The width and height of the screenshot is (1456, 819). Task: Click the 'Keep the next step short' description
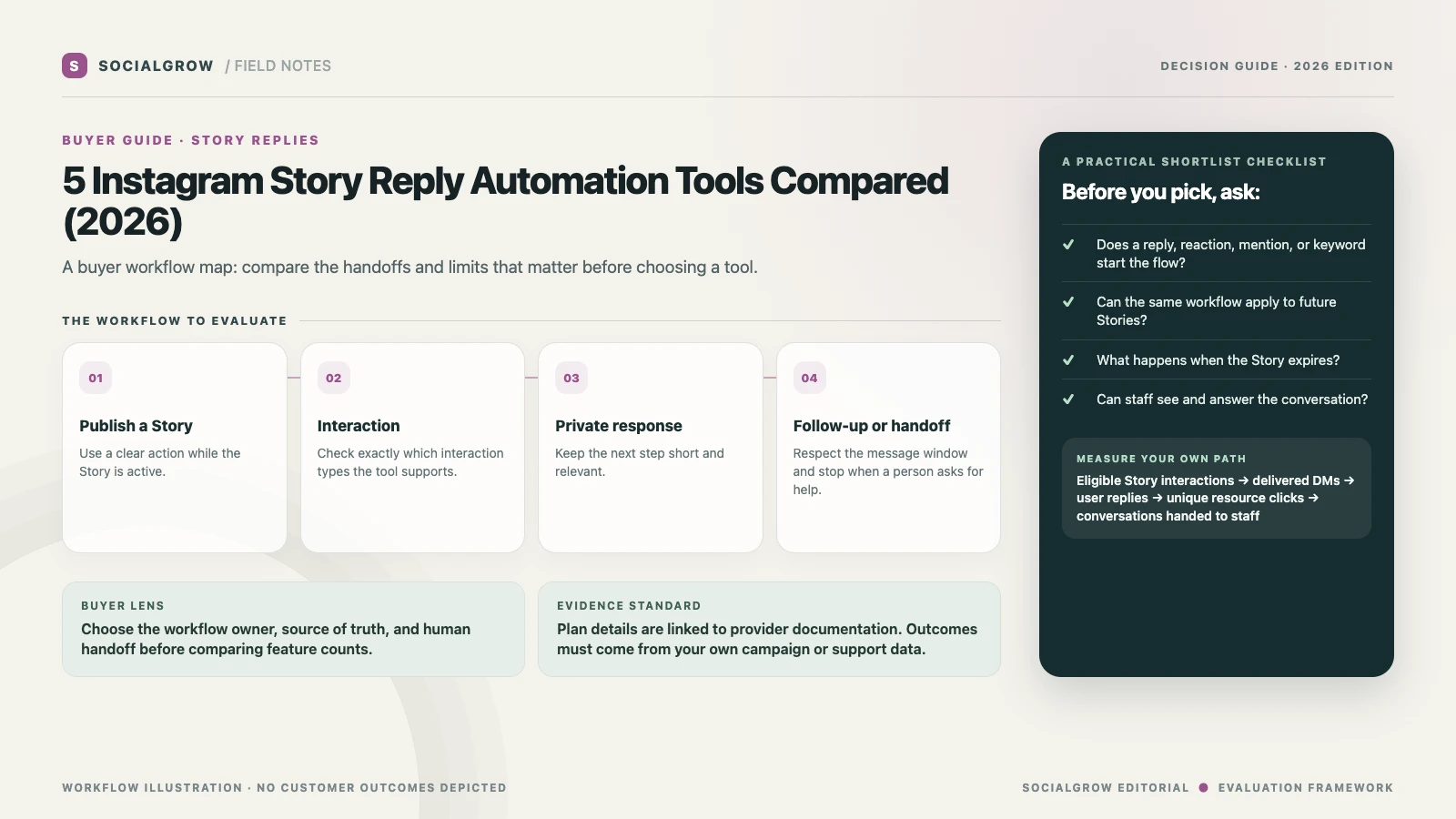(640, 462)
